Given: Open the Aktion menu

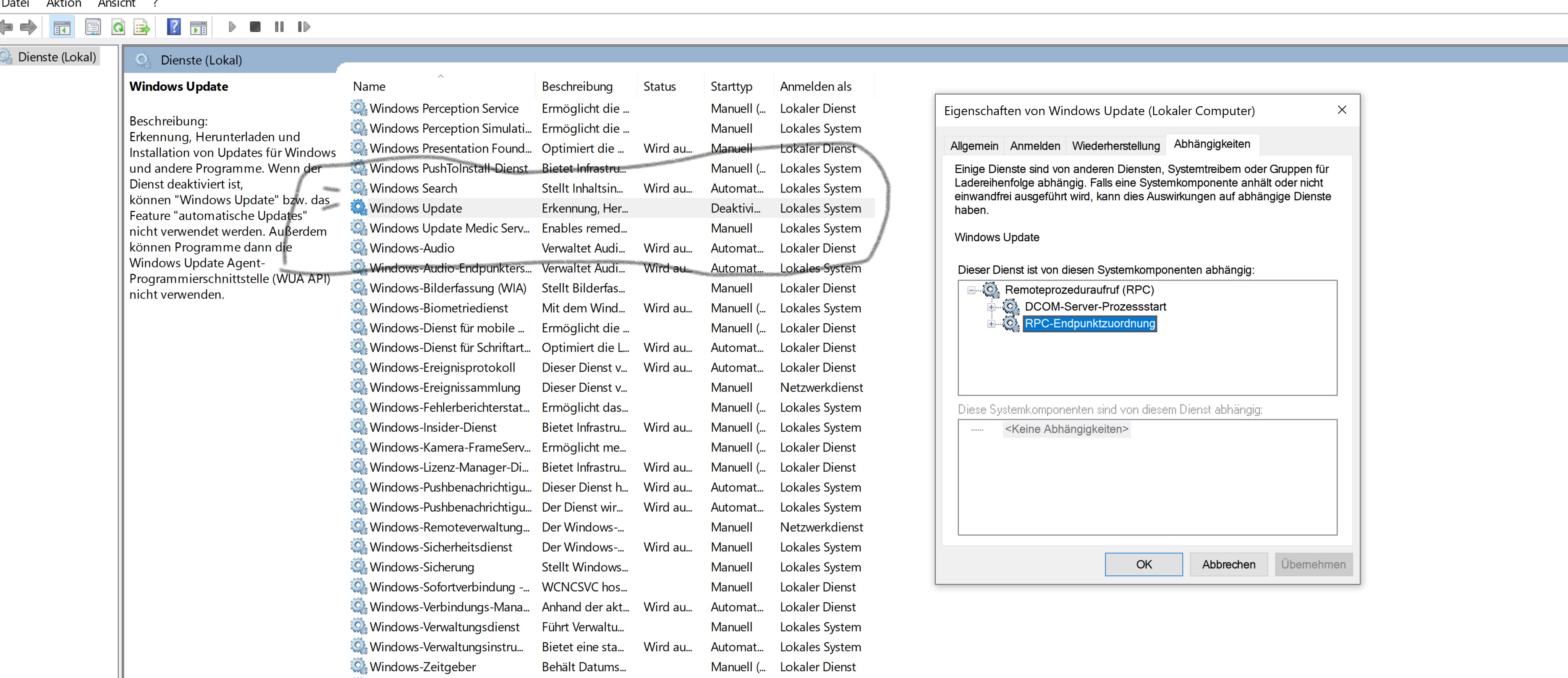Looking at the screenshot, I should tap(63, 4).
